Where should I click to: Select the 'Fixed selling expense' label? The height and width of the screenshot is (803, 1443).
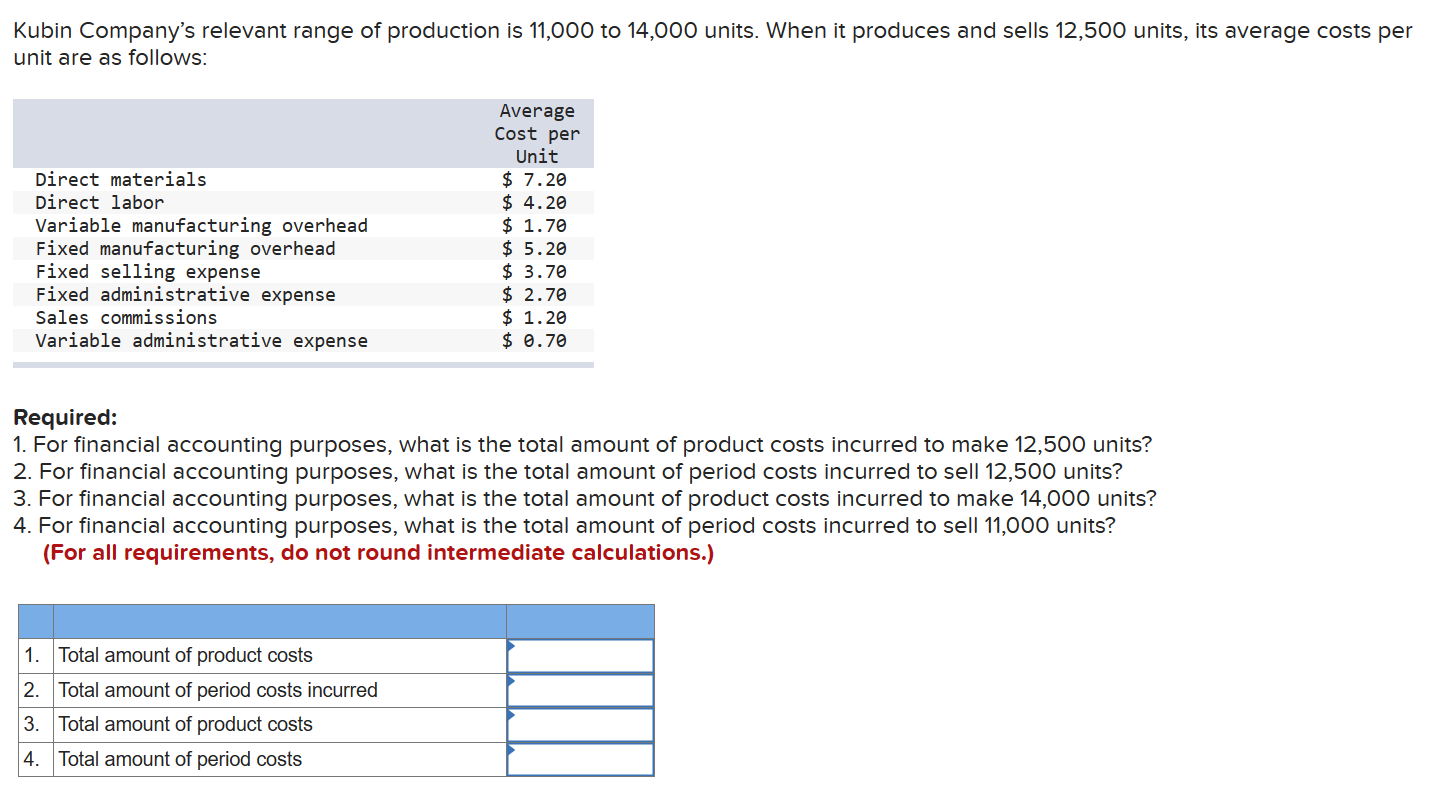[148, 272]
